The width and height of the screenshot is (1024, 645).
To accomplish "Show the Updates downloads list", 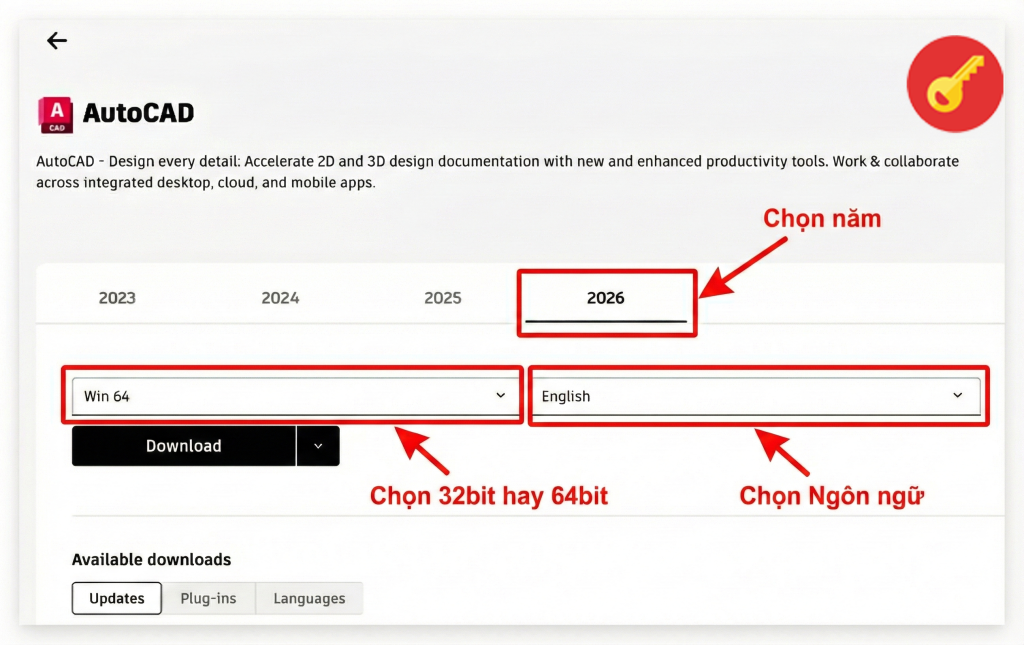I will tap(117, 598).
